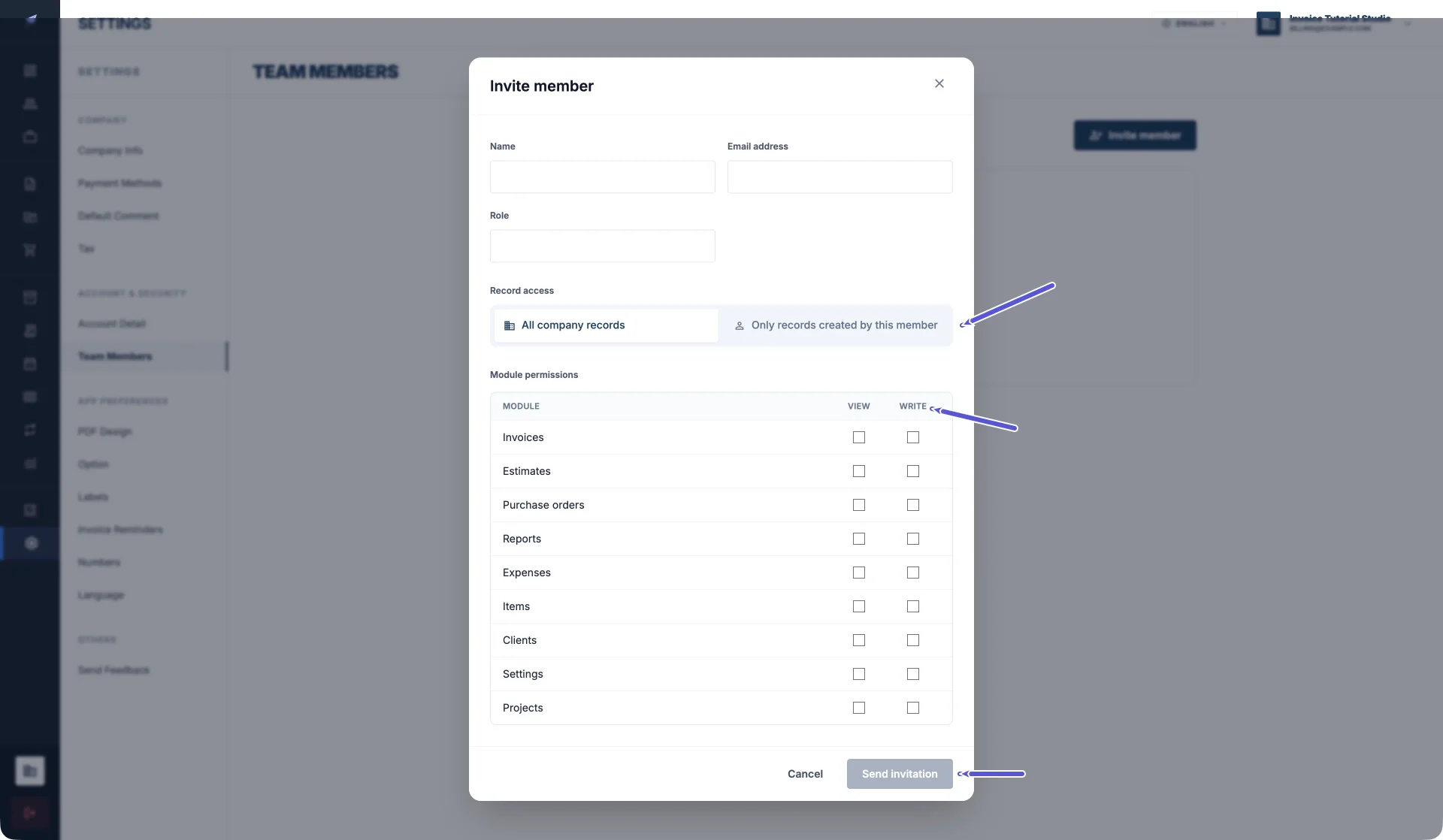1443x840 pixels.
Task: Open the company account dropdown in the header
Action: tap(1333, 24)
